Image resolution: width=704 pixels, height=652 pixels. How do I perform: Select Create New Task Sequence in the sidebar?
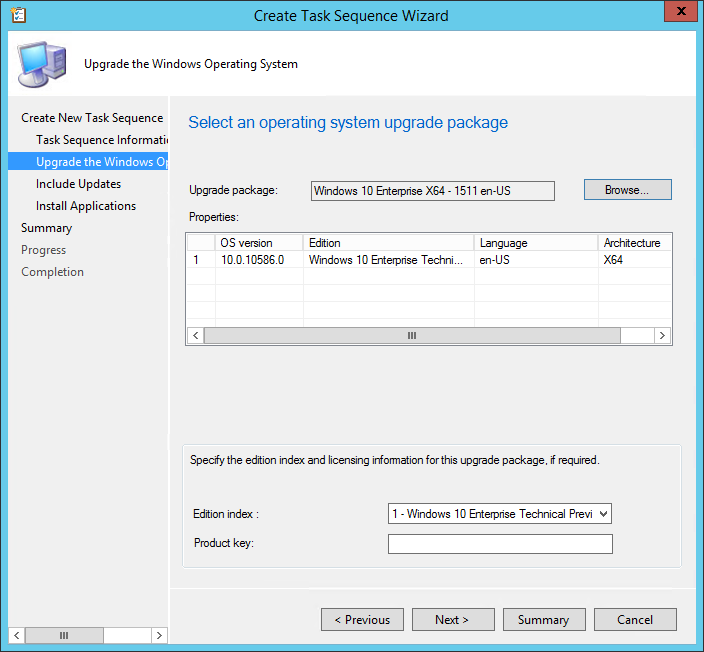point(92,118)
